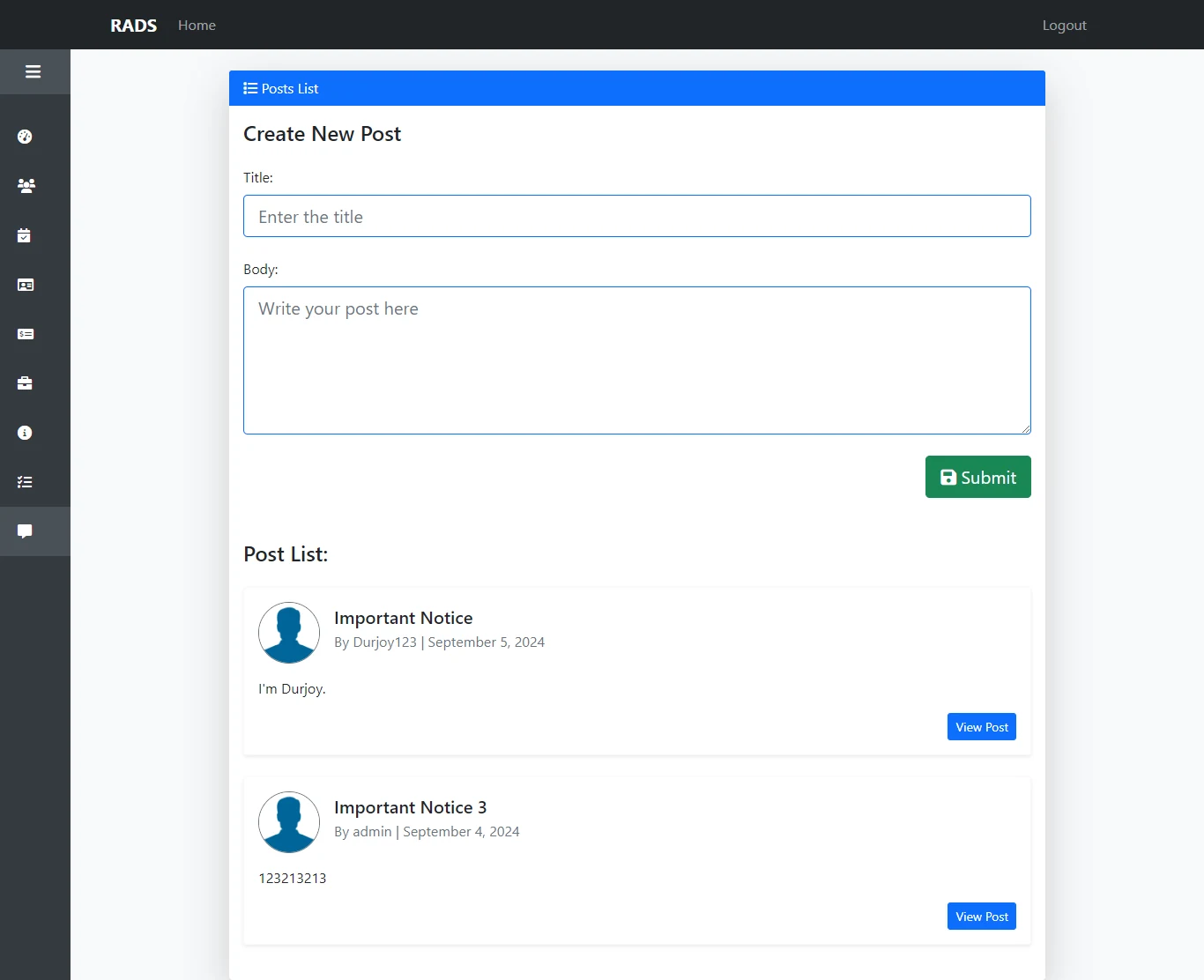The image size is (1204, 980).
Task: Click the 'Title:' field label
Action: [258, 177]
